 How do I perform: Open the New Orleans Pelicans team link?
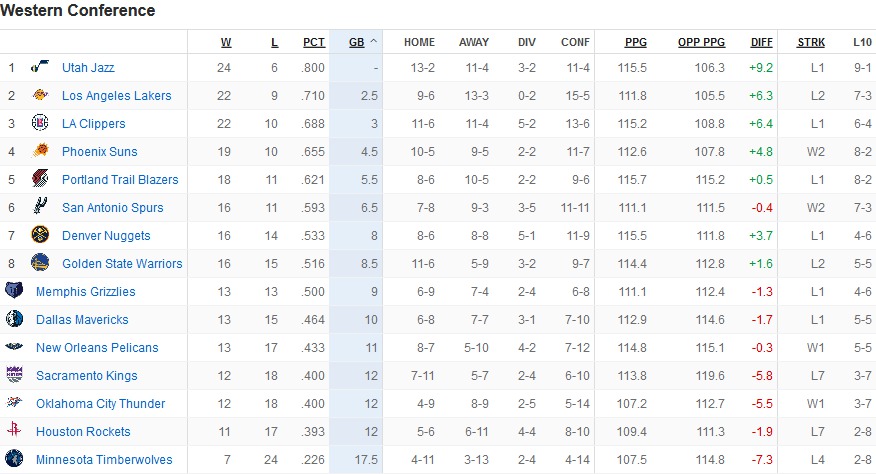[97, 348]
